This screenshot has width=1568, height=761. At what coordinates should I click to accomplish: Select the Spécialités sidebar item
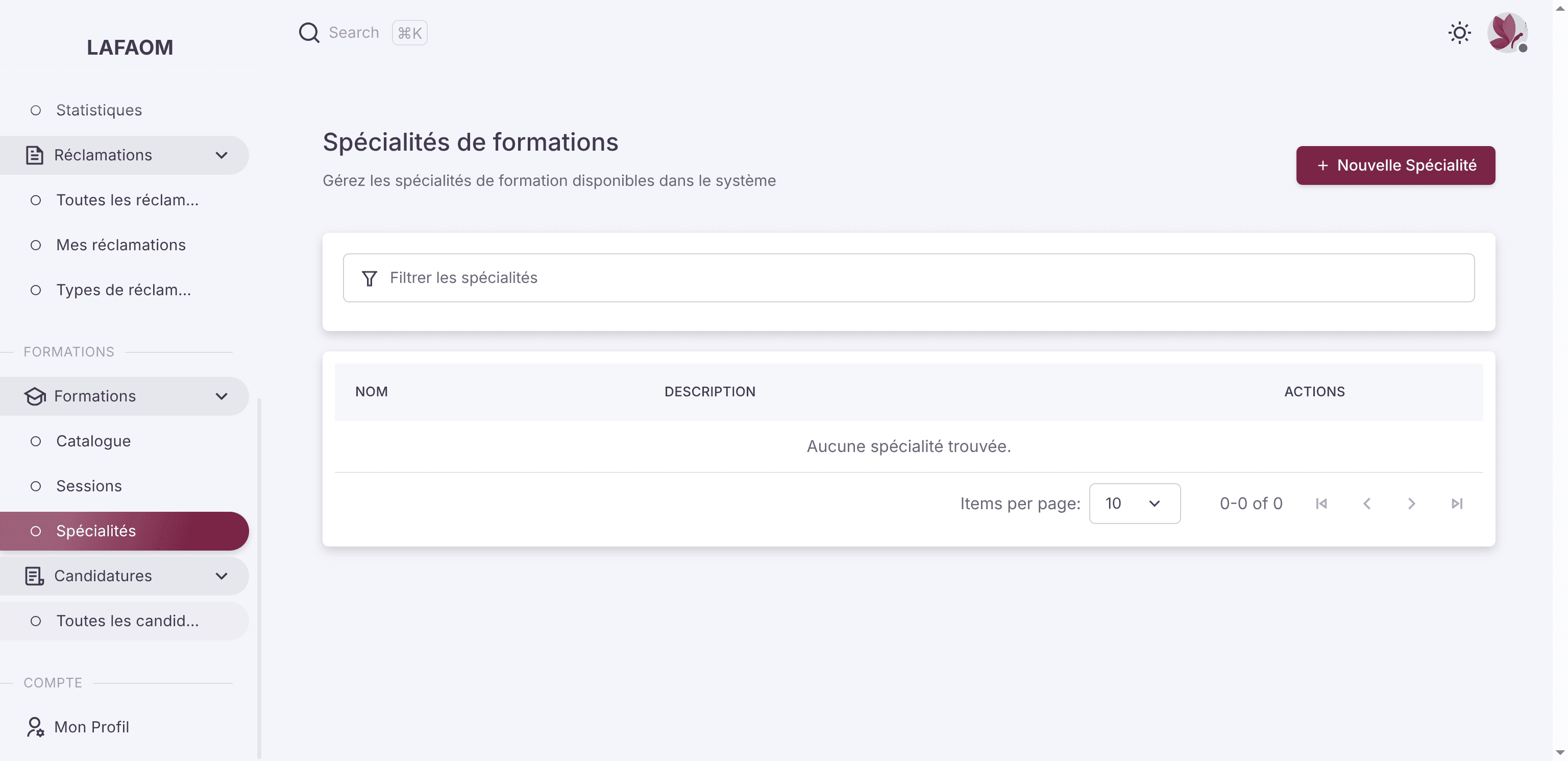tap(124, 531)
